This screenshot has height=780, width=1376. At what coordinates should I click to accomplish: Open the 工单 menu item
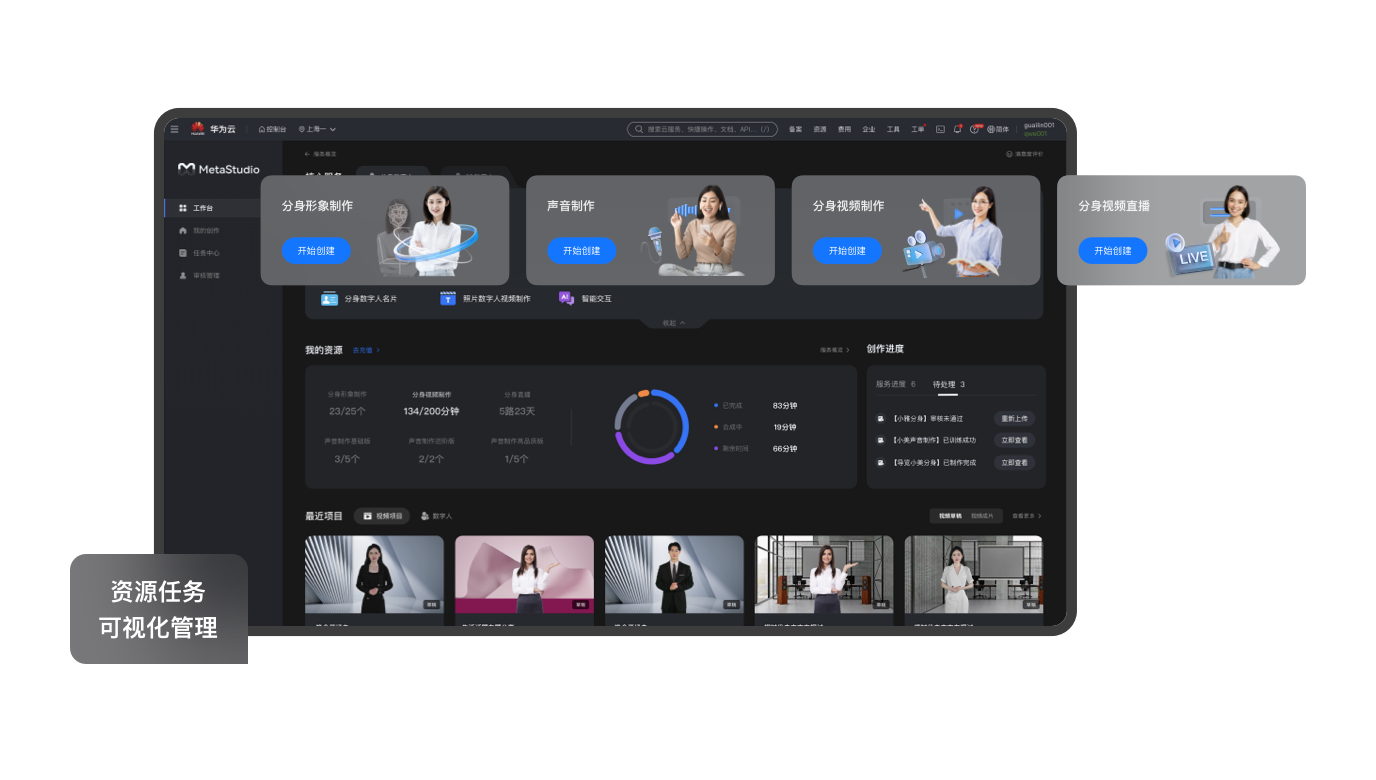pos(917,129)
